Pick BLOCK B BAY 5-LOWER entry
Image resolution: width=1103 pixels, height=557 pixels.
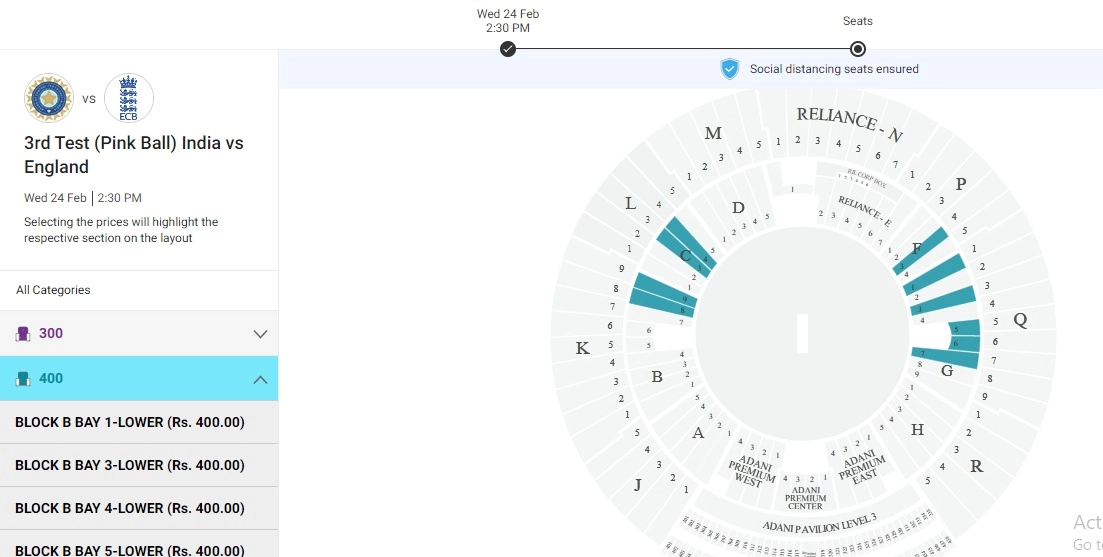(130, 549)
